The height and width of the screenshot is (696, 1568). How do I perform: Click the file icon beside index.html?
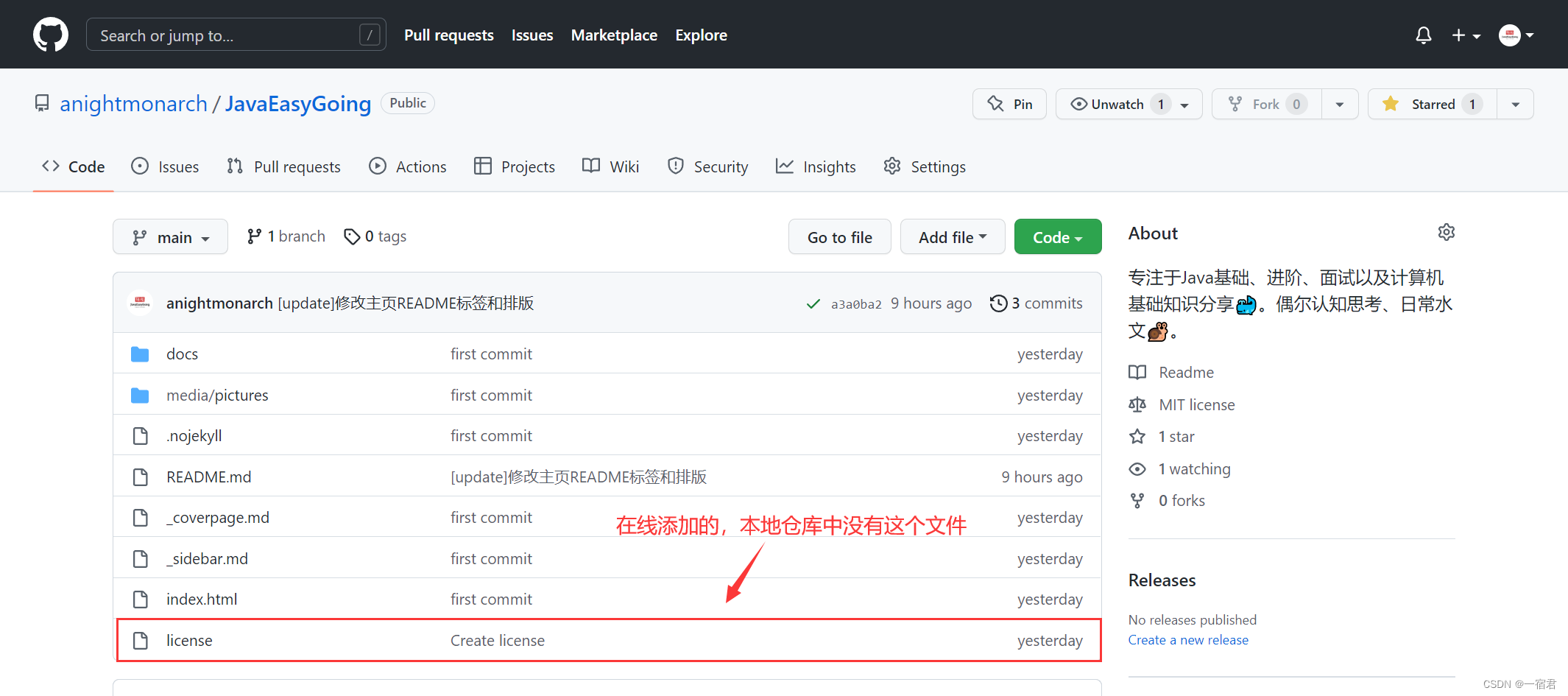140,600
